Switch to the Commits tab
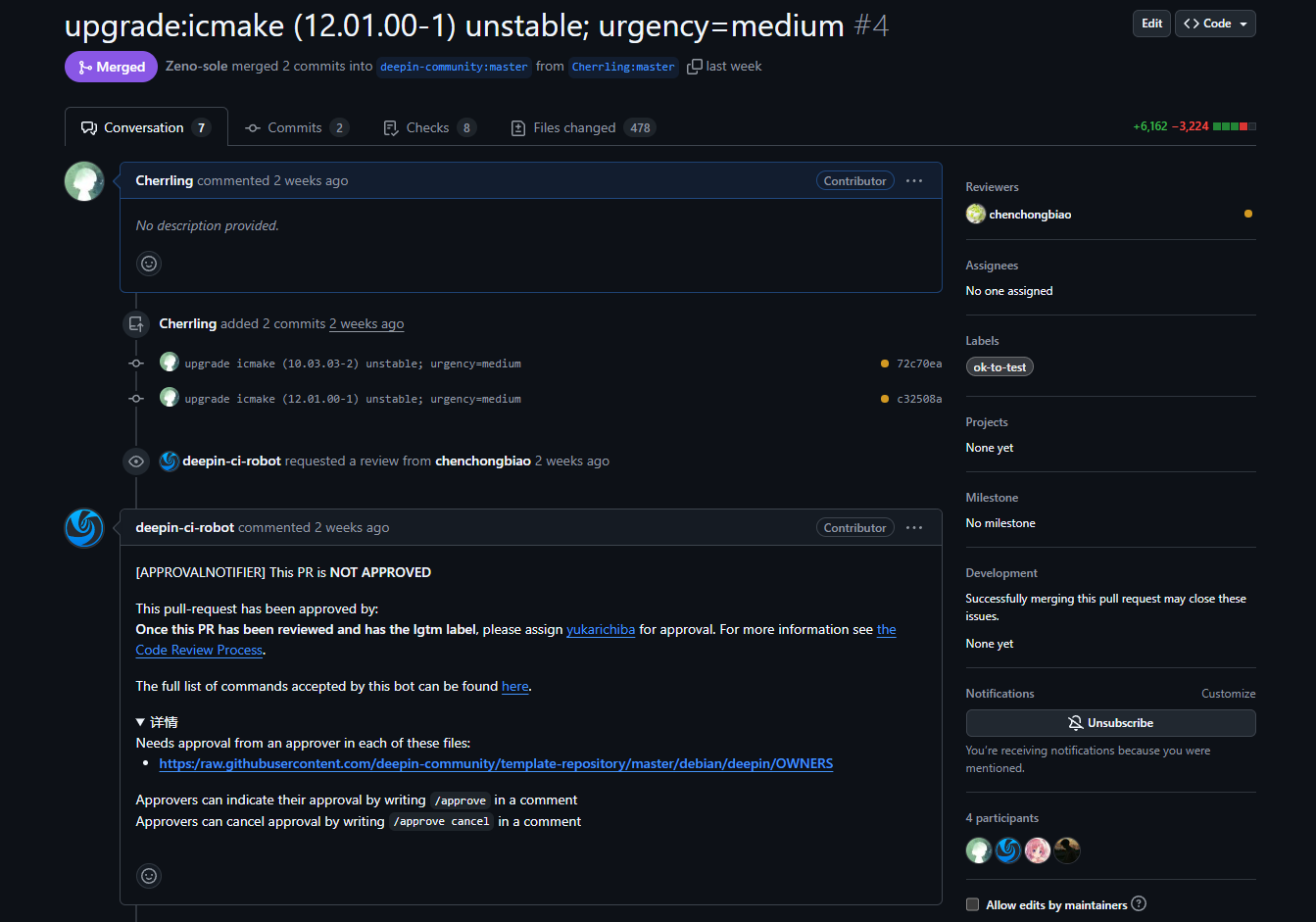 tap(295, 128)
